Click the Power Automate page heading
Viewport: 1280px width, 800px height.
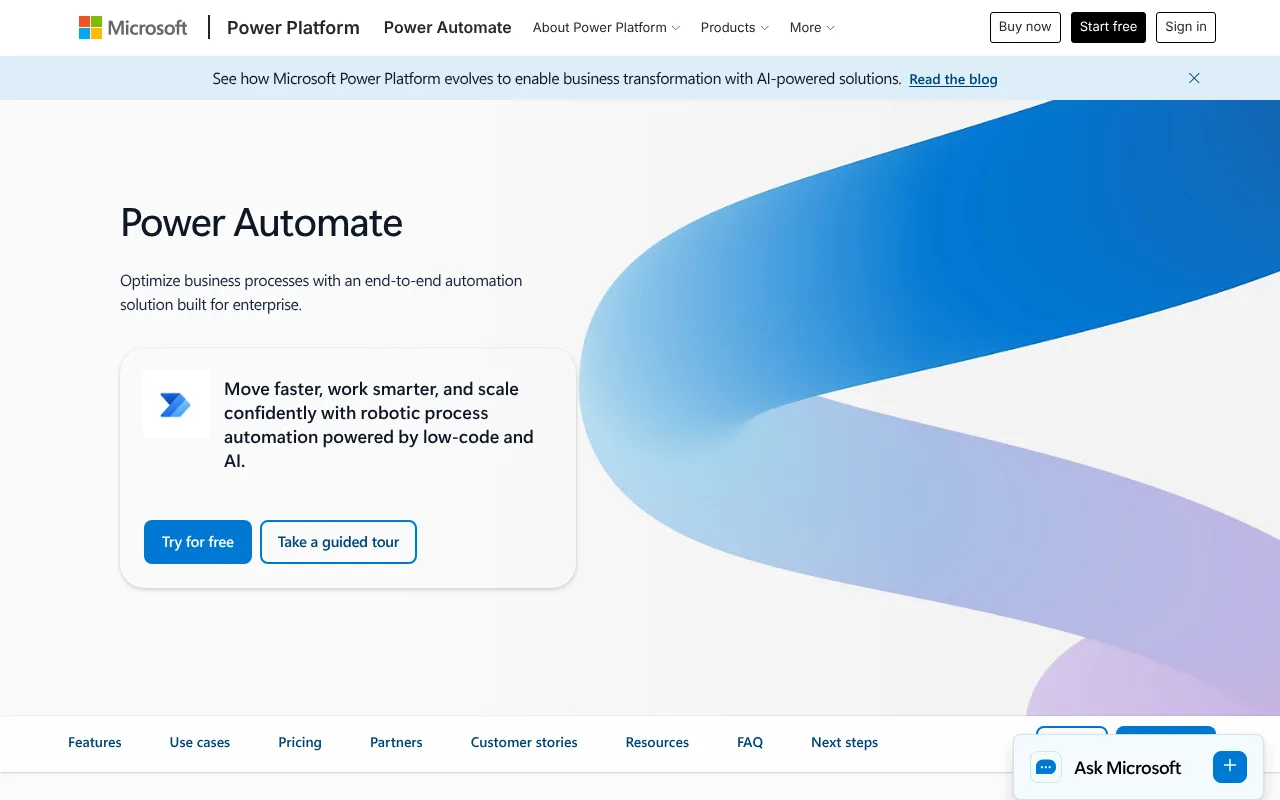[261, 222]
